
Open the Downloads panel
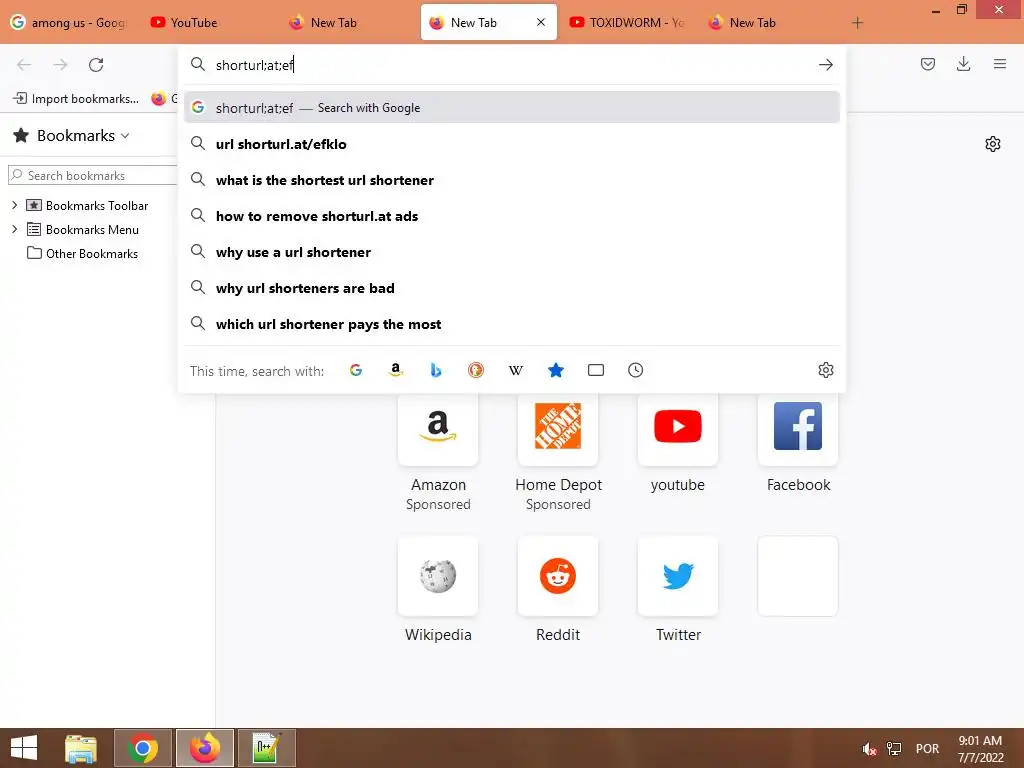(x=963, y=64)
